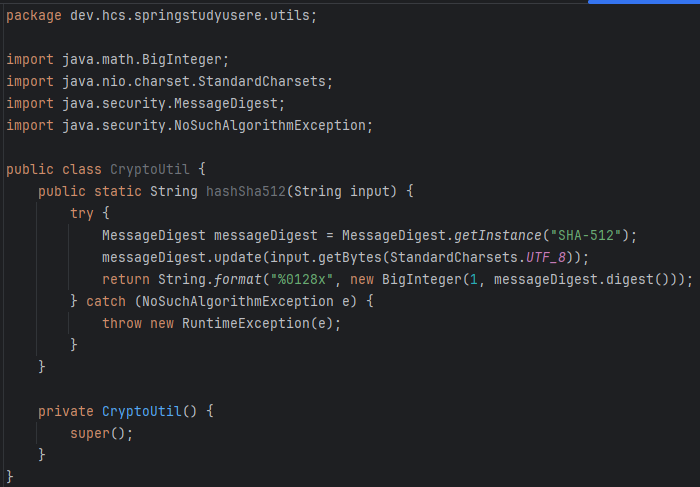Click 'throw new RuntimeException(e)' statement
This screenshot has width=700, height=487.
point(221,323)
